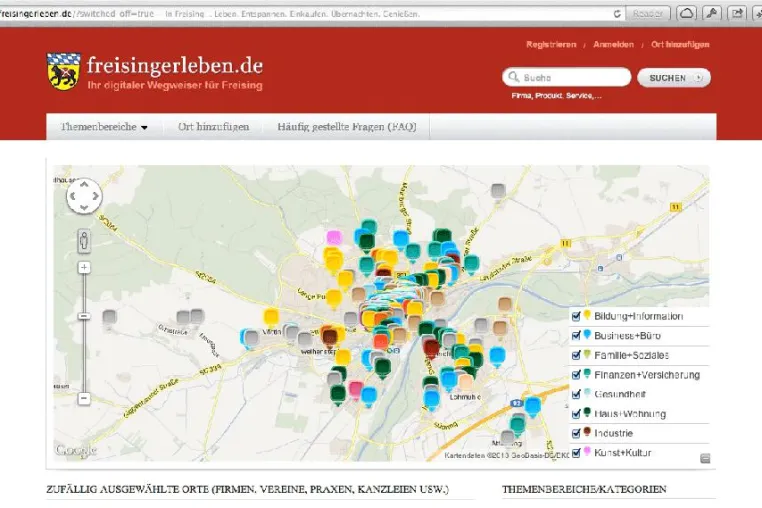Click the map zoom slider handle

point(84,316)
